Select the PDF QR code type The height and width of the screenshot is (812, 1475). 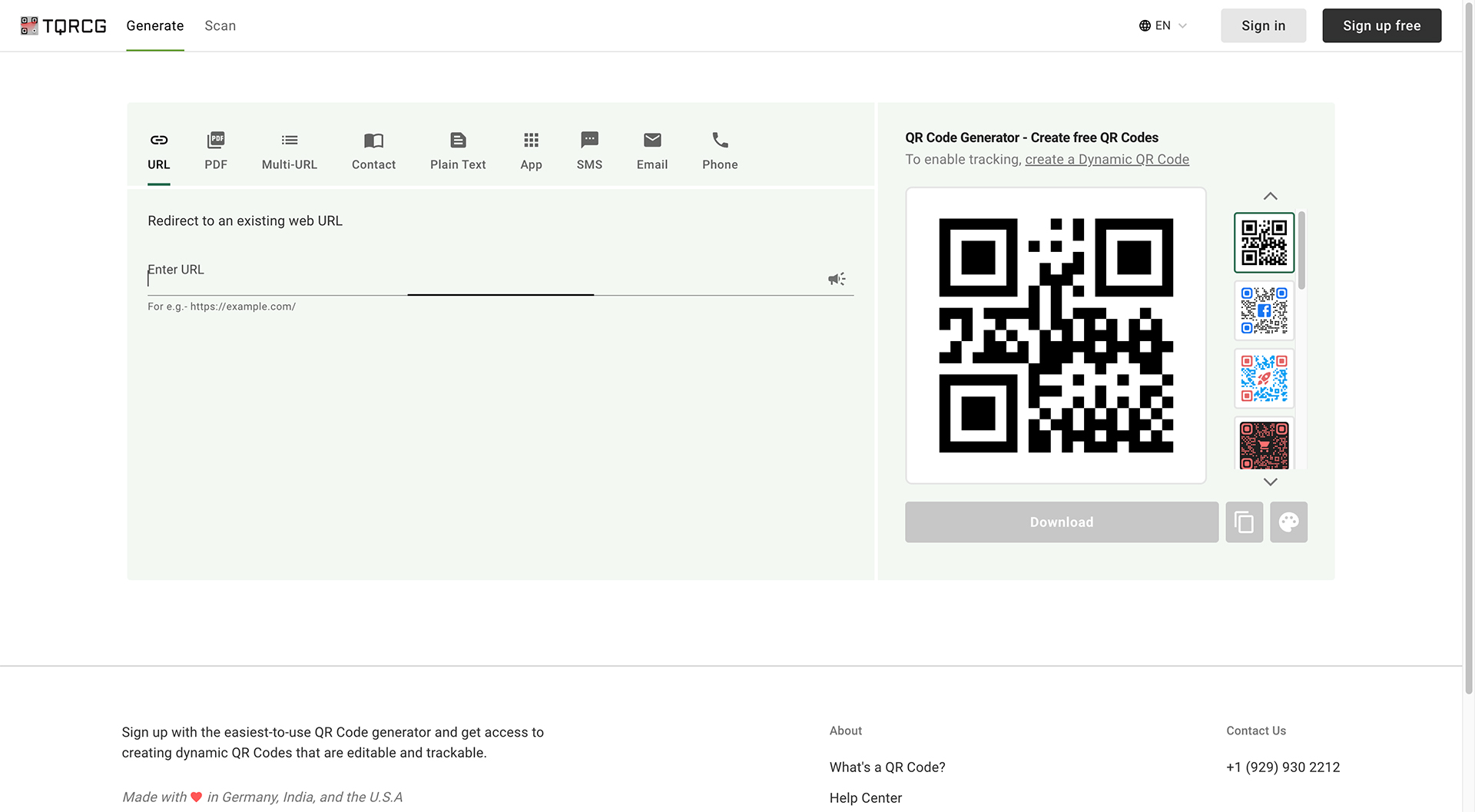point(216,151)
